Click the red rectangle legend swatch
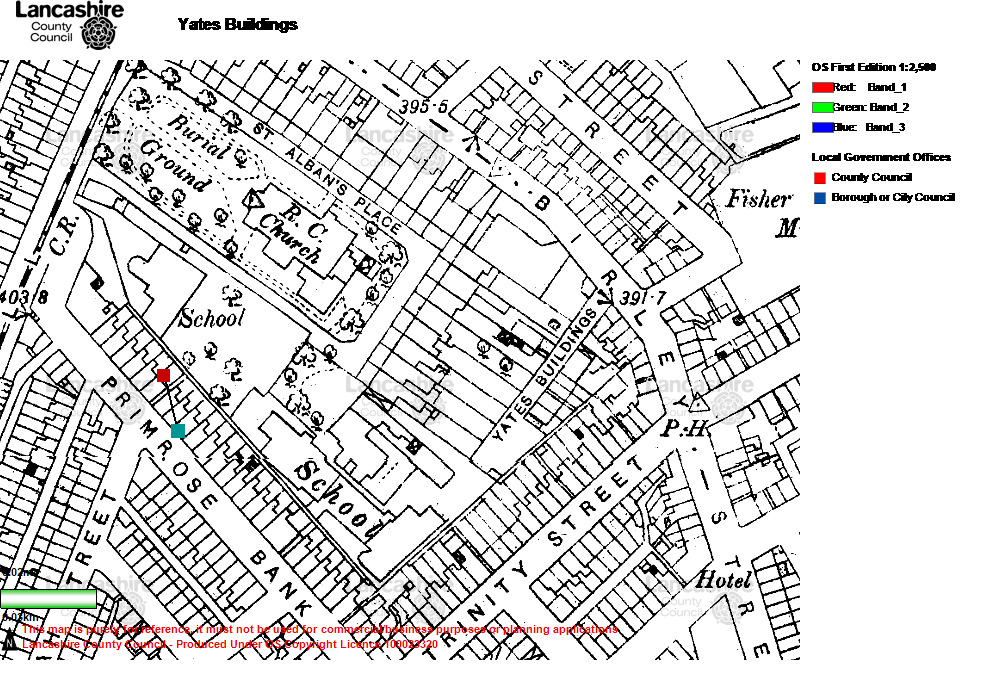1000x680 pixels. [823, 88]
